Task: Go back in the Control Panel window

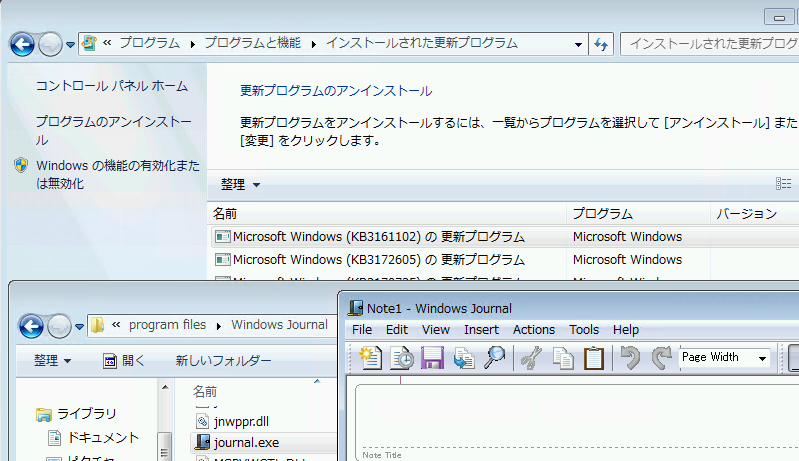Action: pos(22,44)
